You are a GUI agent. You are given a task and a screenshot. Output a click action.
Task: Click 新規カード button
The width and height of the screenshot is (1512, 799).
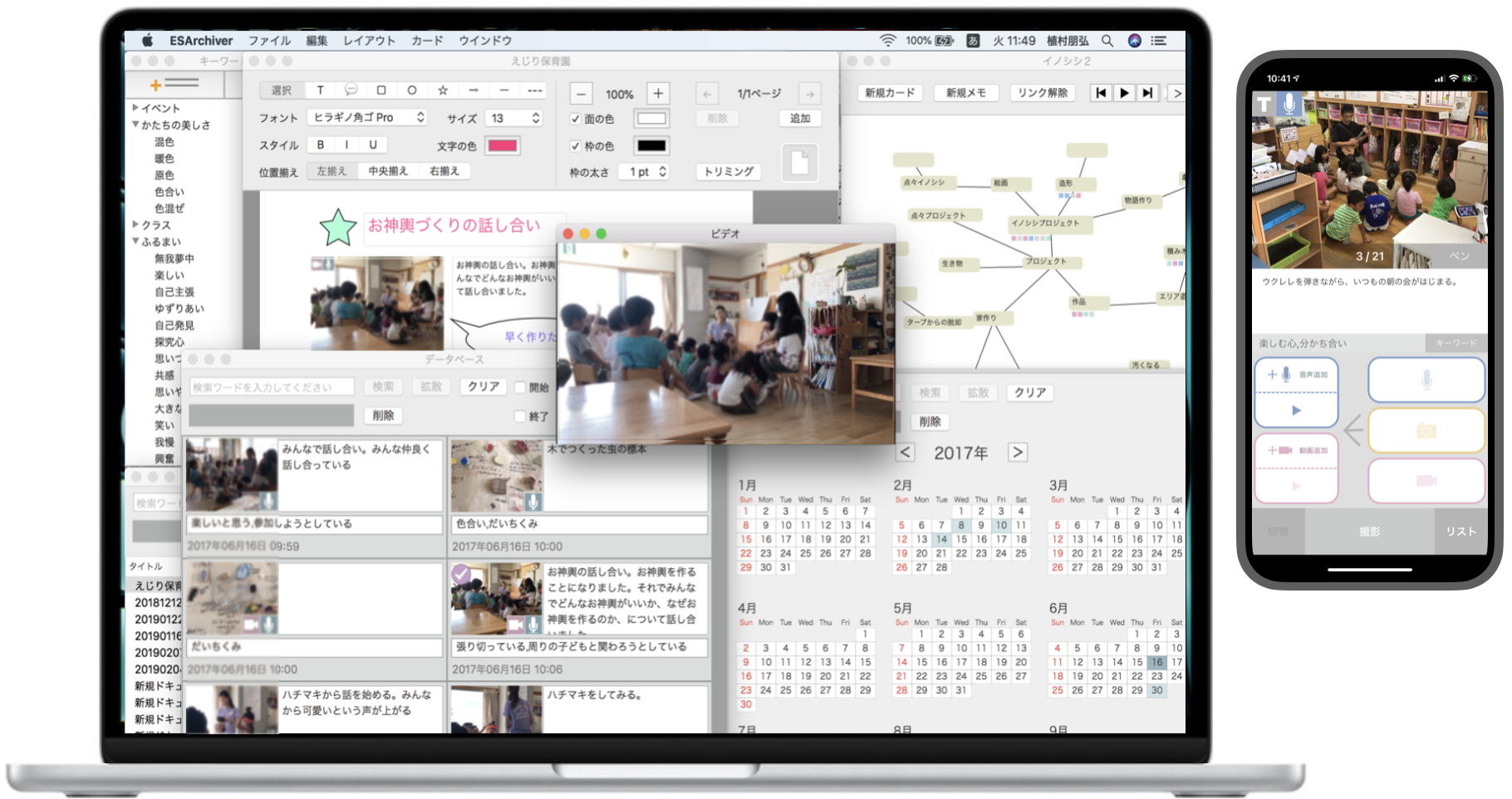click(x=890, y=93)
